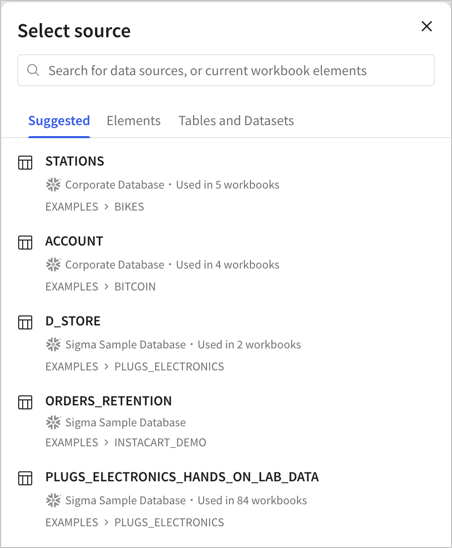Click the BIKES path segment
Image resolution: width=452 pixels, height=548 pixels.
[x=129, y=207]
